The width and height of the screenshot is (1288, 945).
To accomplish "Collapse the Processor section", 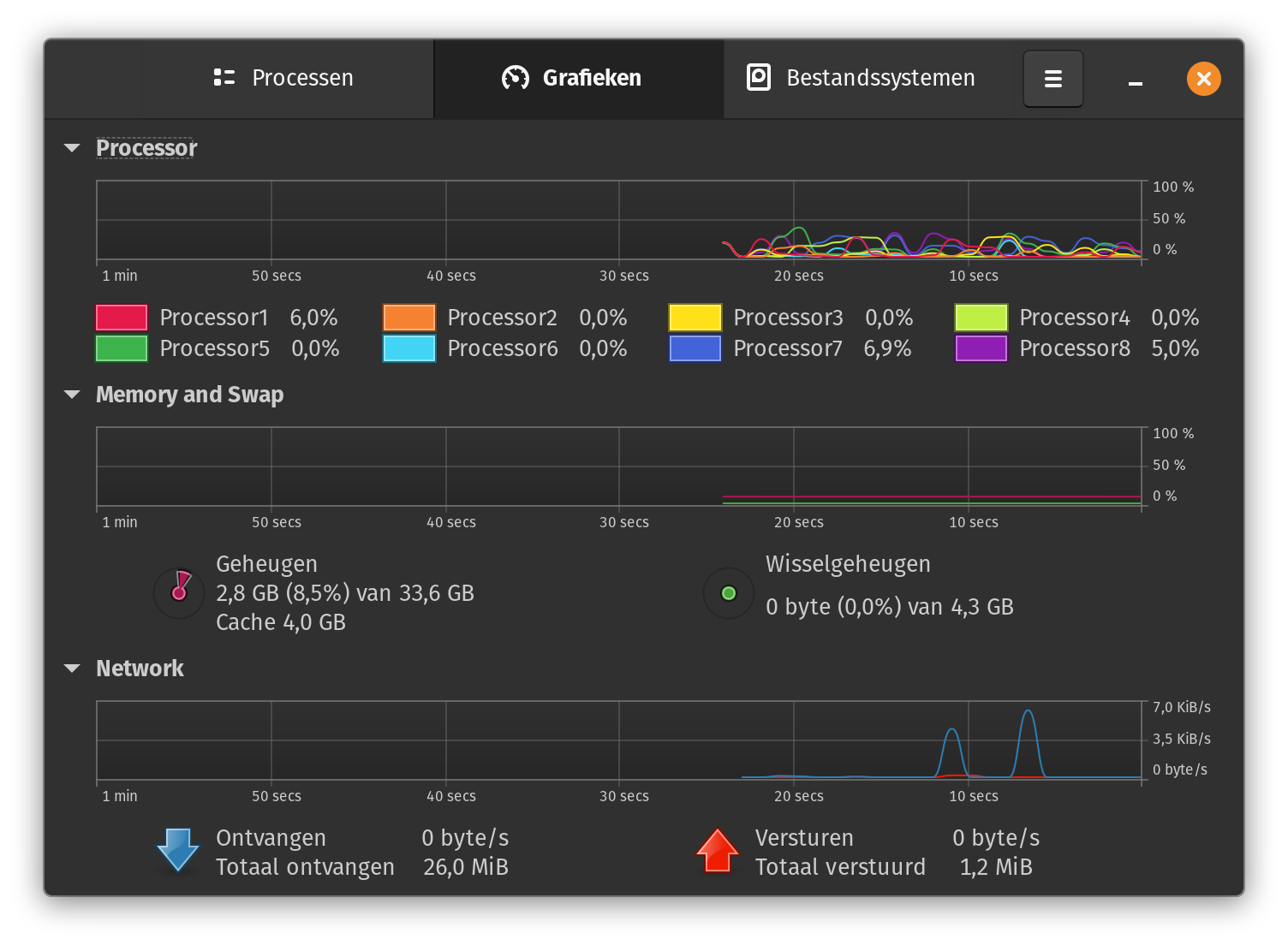I will click(x=72, y=148).
